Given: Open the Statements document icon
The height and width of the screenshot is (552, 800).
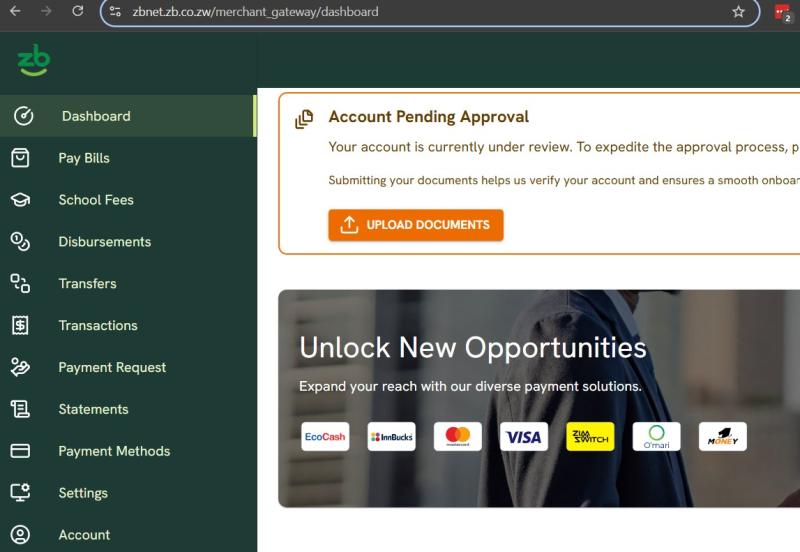Looking at the screenshot, I should coord(20,409).
